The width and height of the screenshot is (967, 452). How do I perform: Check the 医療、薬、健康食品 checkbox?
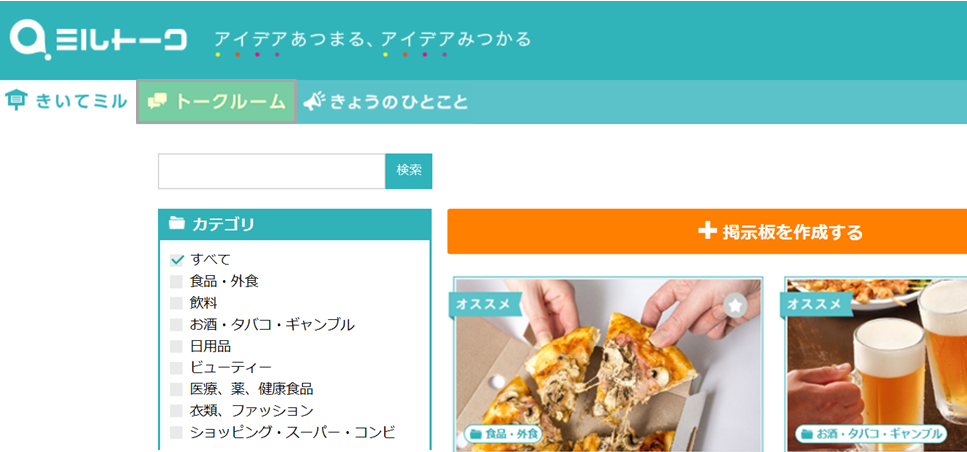[176, 390]
